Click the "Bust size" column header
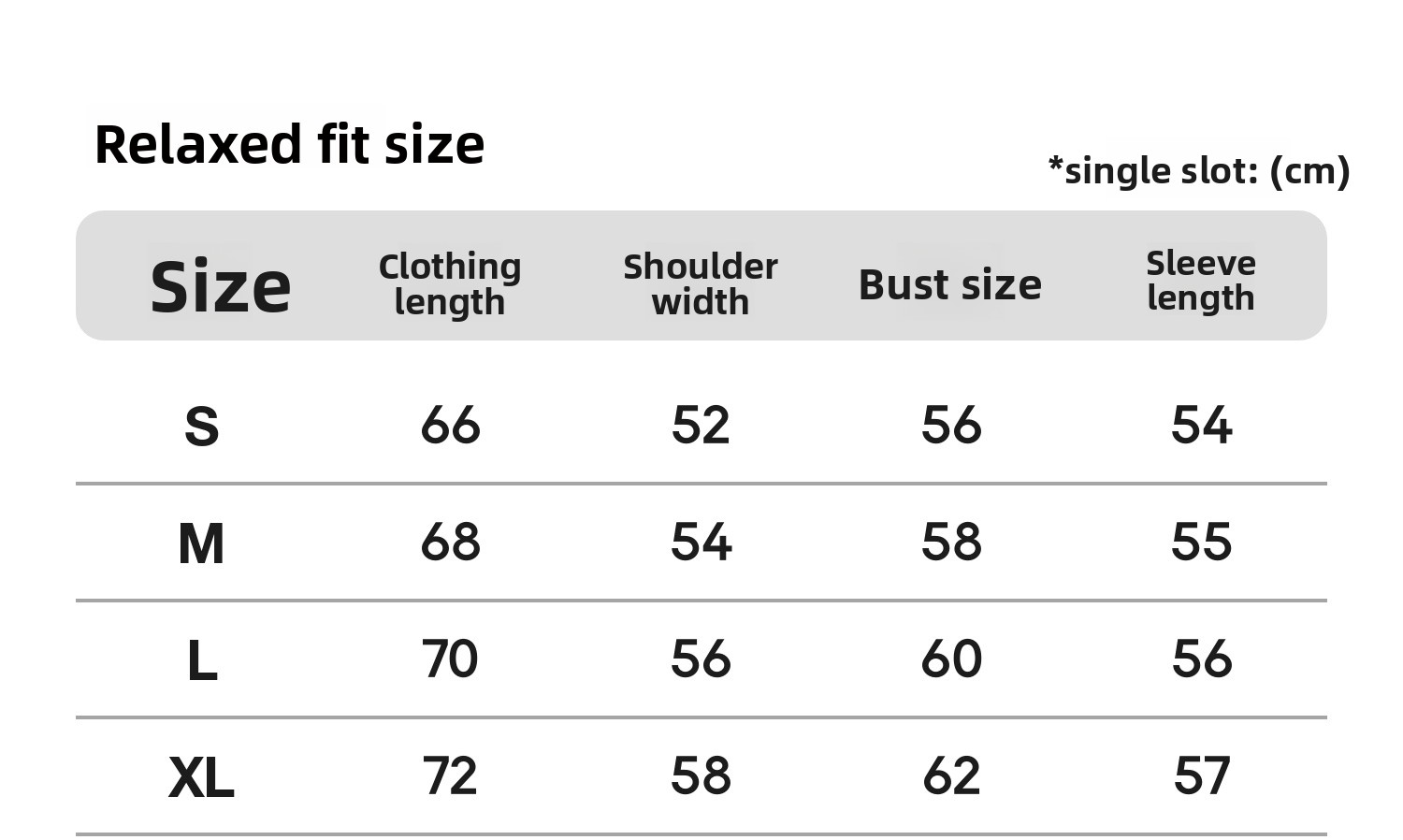The height and width of the screenshot is (840, 1403). pos(950,284)
